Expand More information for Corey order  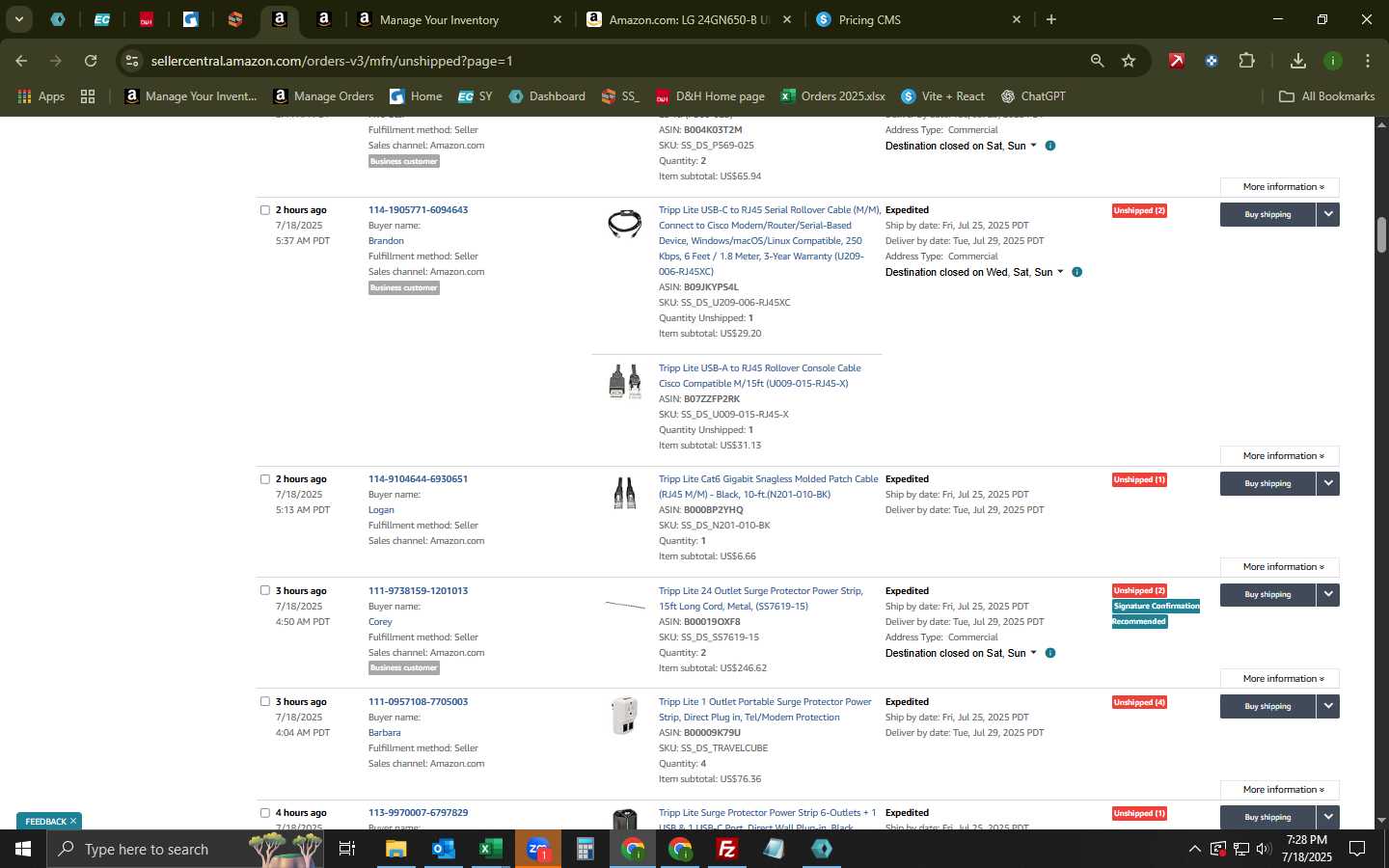pos(1279,678)
